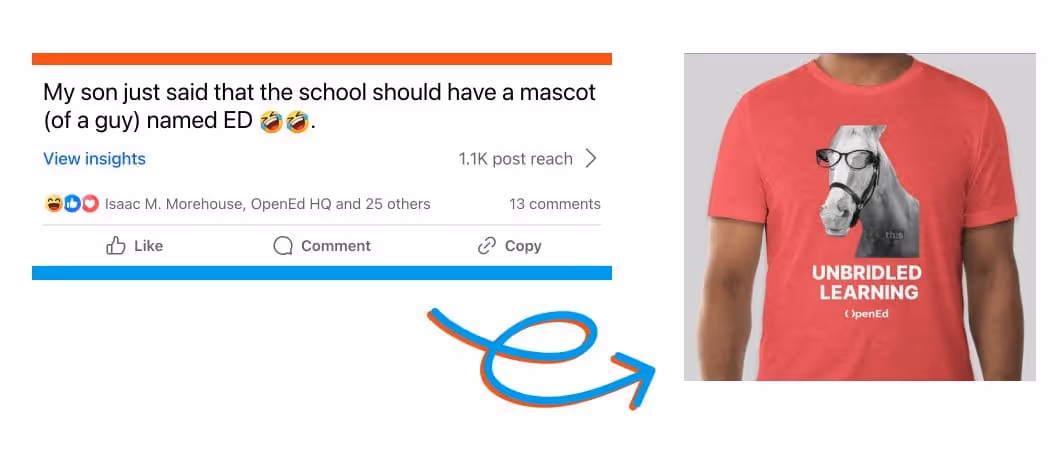1062x456 pixels.
Task: Open View insights link
Action: [94, 159]
